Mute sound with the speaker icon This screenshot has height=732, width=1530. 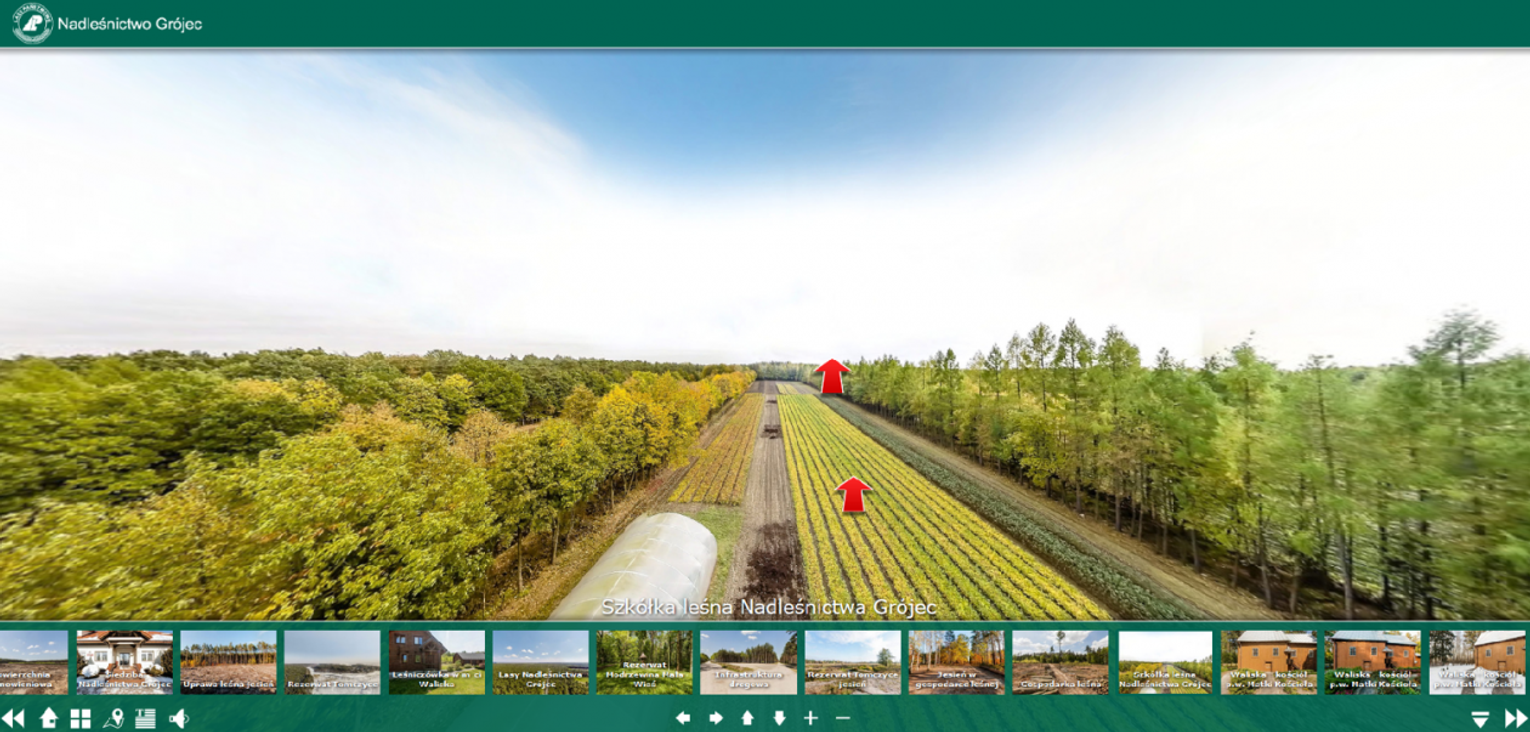point(178,718)
